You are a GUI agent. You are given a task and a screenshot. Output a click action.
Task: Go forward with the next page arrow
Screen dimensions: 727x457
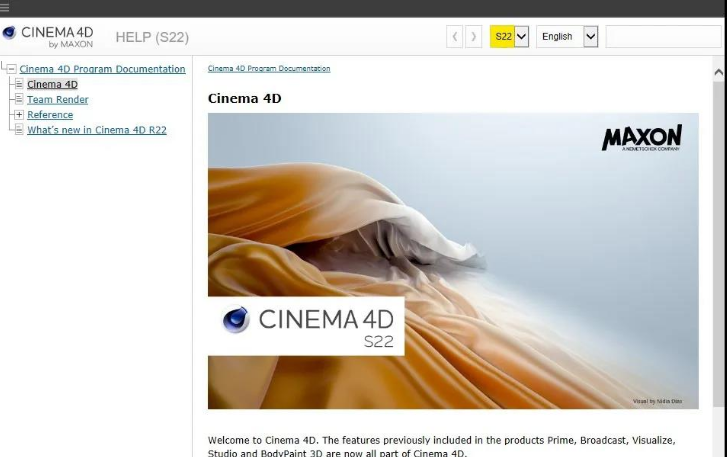point(473,37)
